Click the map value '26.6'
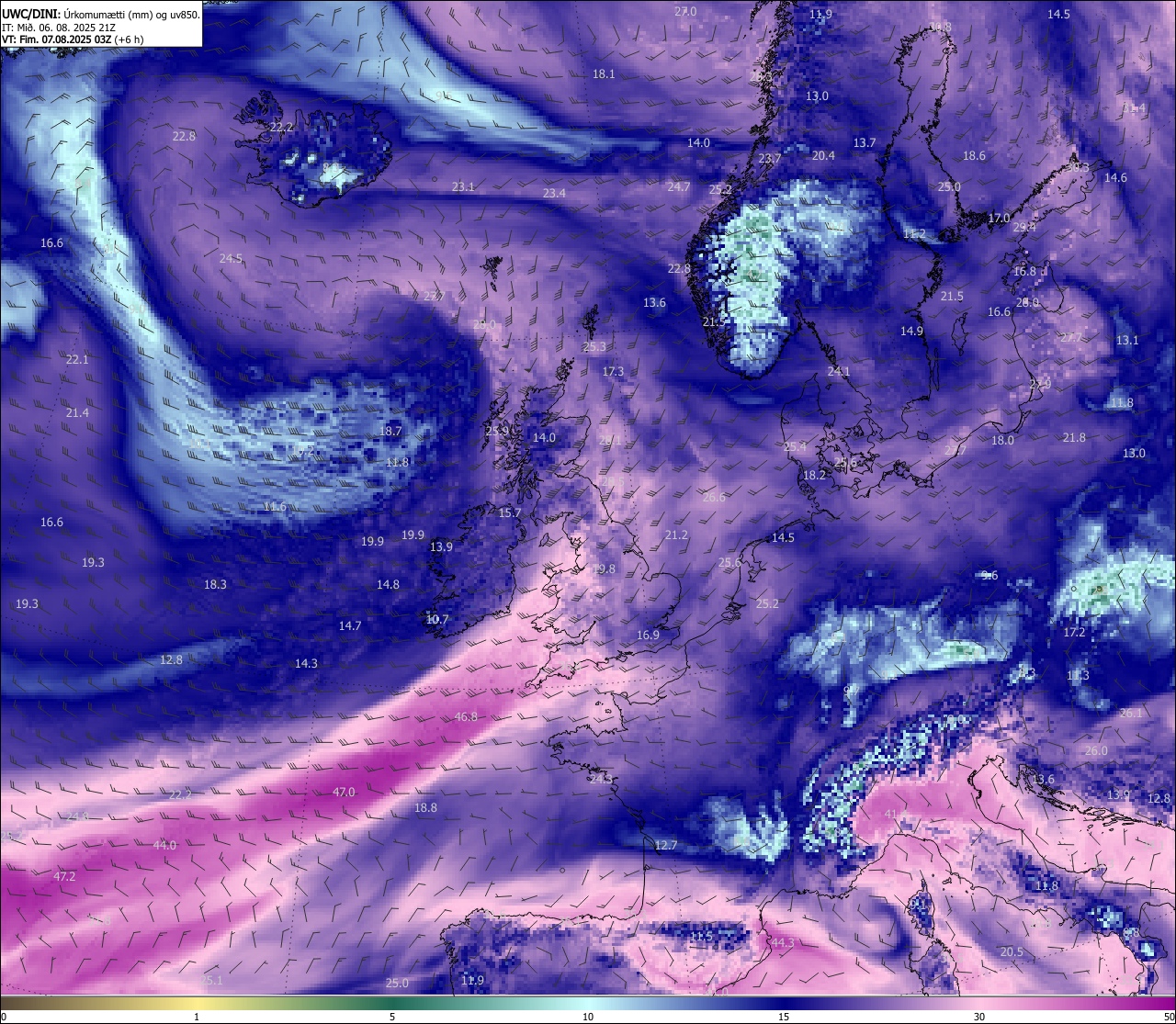 [714, 498]
